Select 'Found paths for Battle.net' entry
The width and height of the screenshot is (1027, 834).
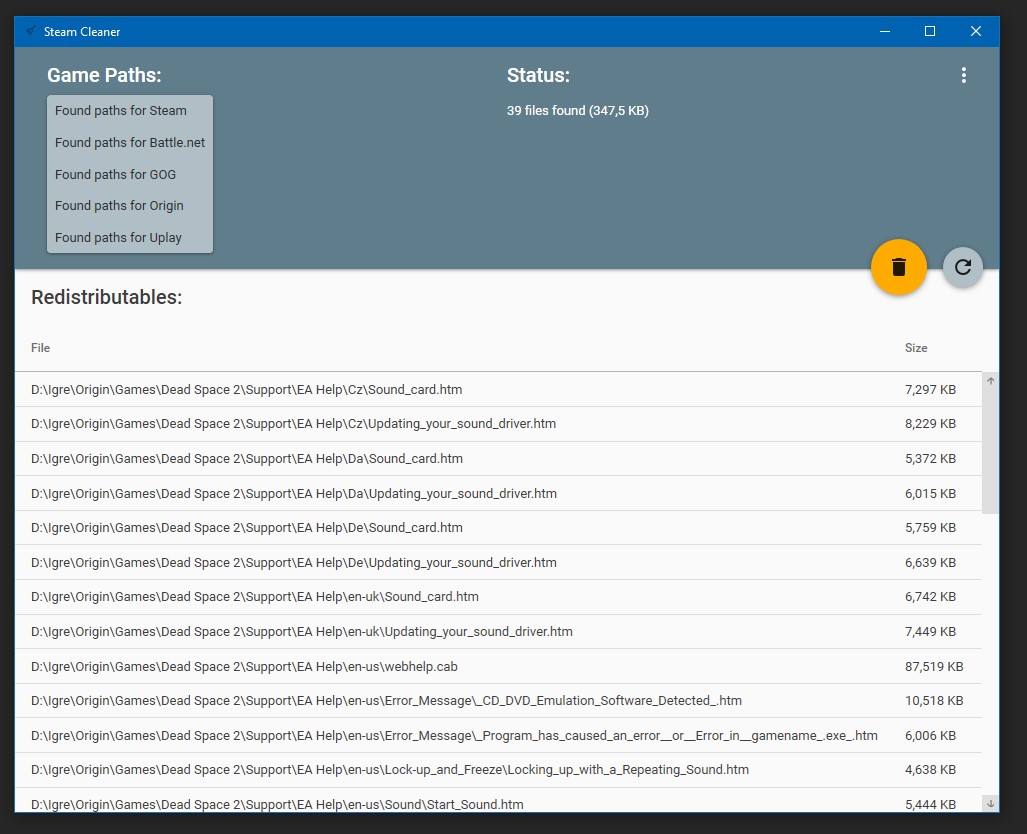coord(130,142)
